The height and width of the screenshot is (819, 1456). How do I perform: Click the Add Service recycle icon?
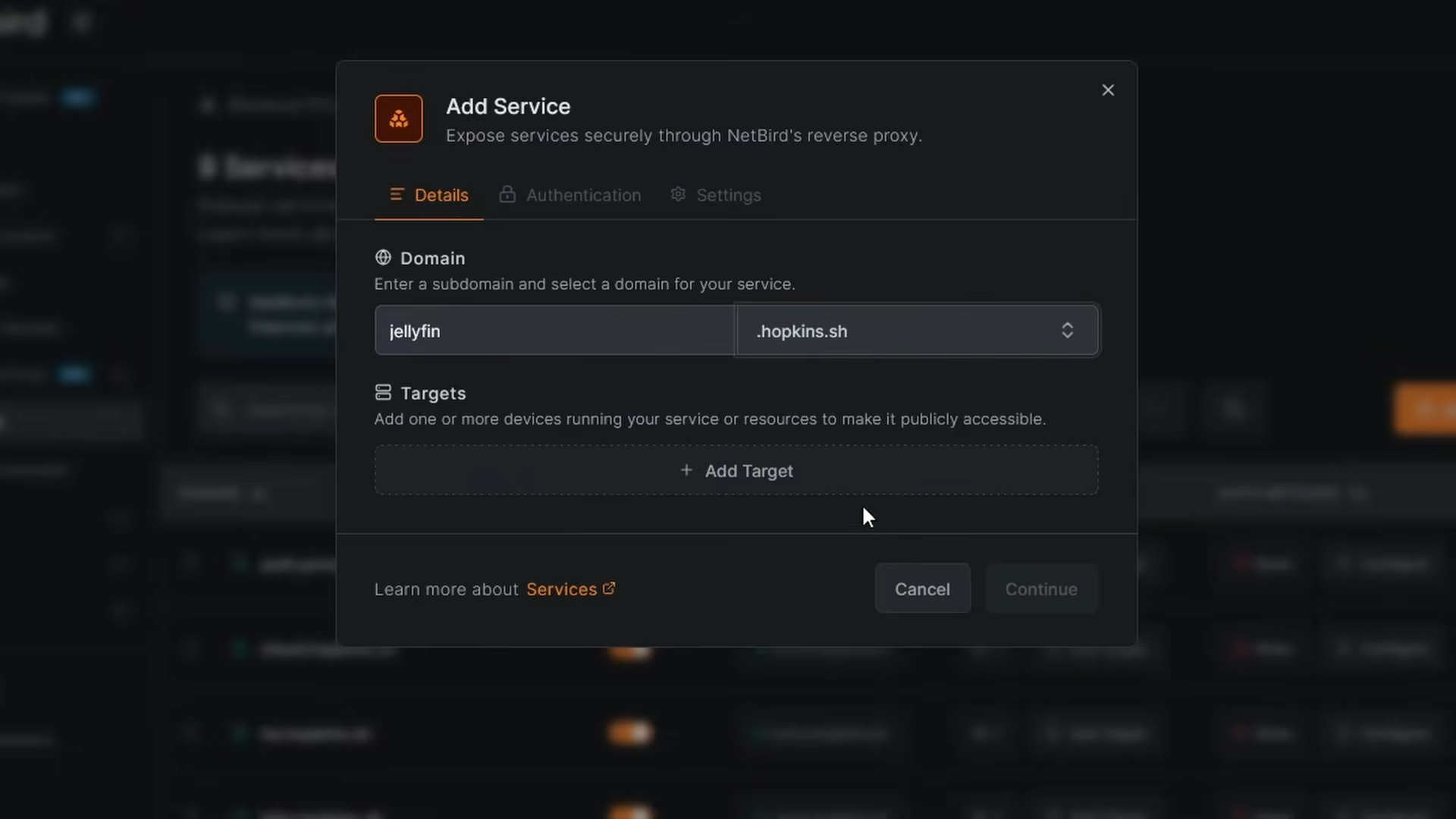click(x=398, y=118)
